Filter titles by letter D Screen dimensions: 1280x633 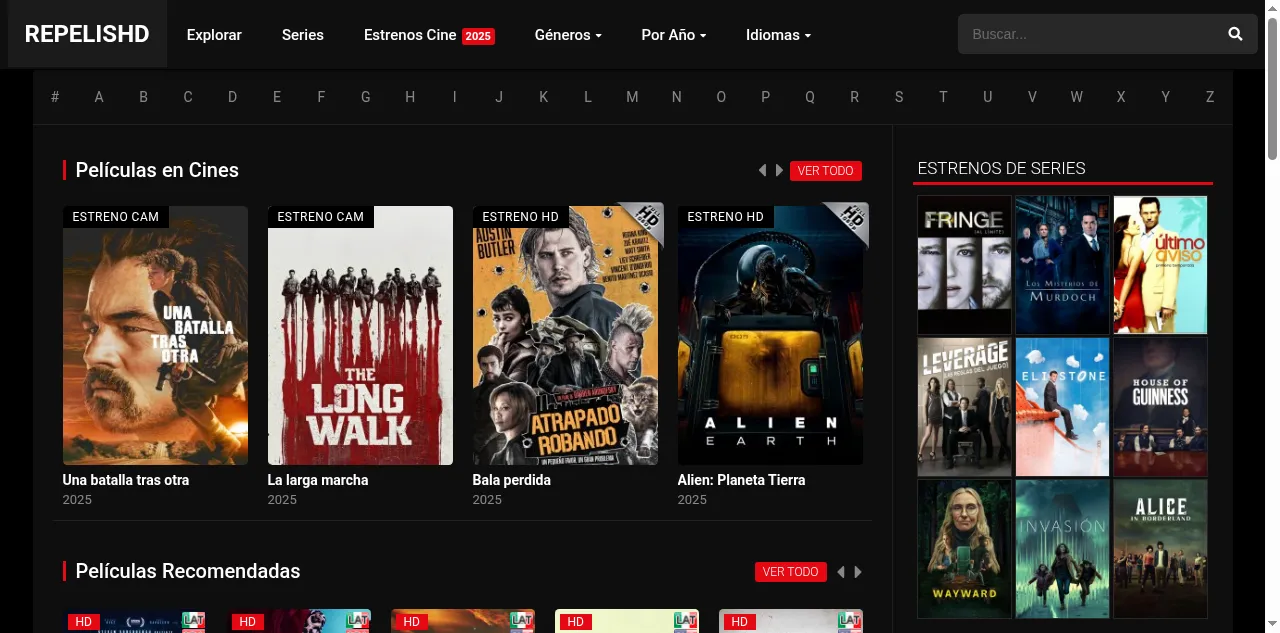click(x=232, y=97)
